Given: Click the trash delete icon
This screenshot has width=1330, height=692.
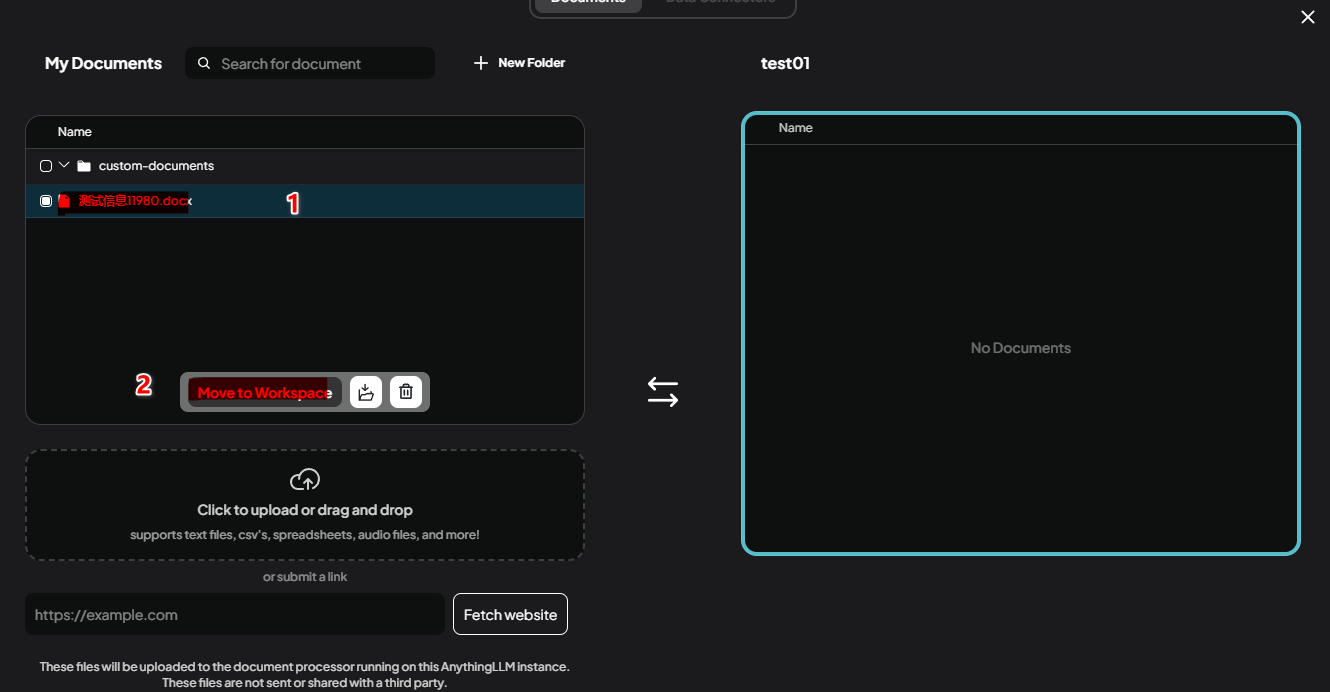Looking at the screenshot, I should (405, 392).
